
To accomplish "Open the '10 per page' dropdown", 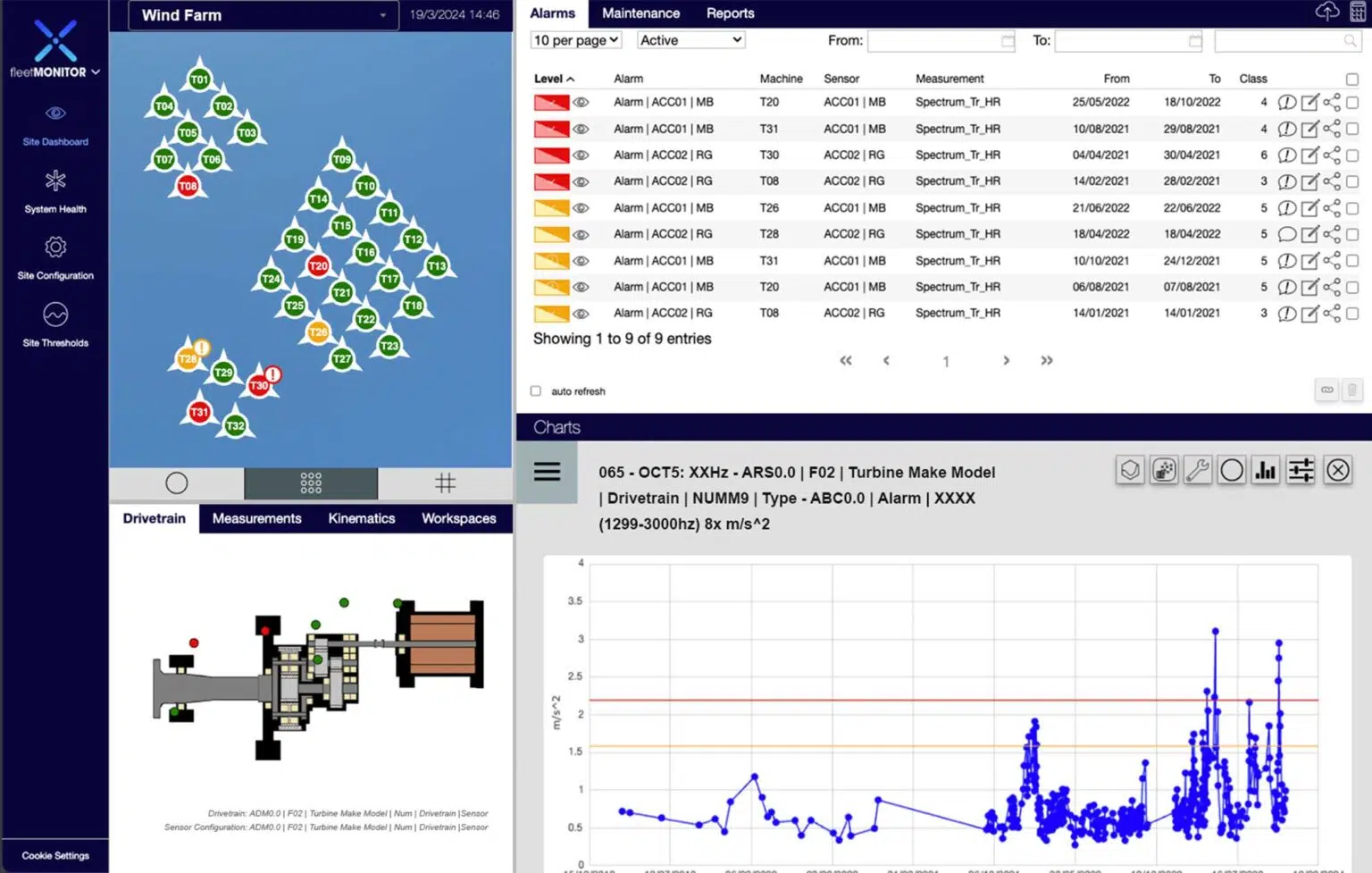I will click(x=575, y=40).
